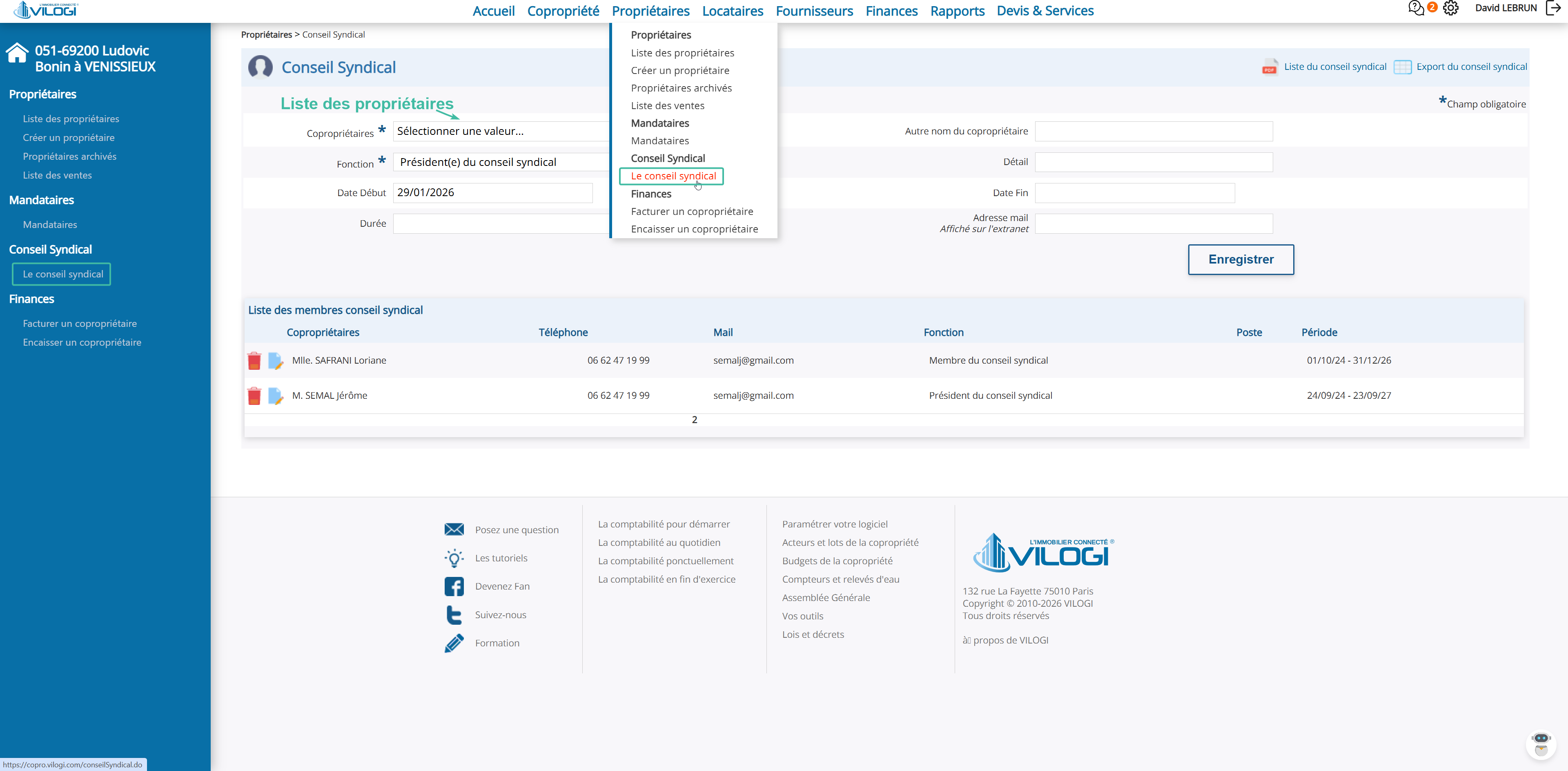Open the Fournisseurs menu

pos(815,11)
